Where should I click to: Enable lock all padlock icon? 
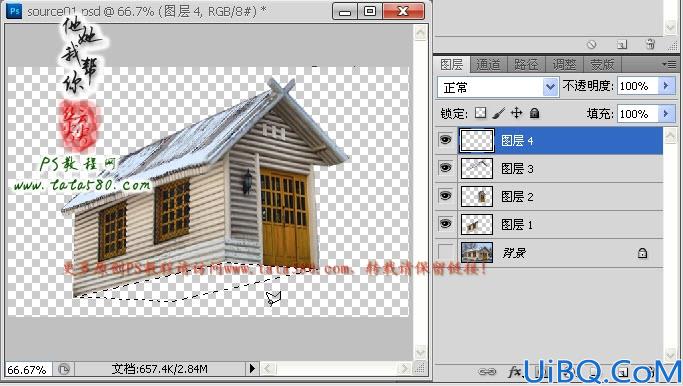click(534, 113)
